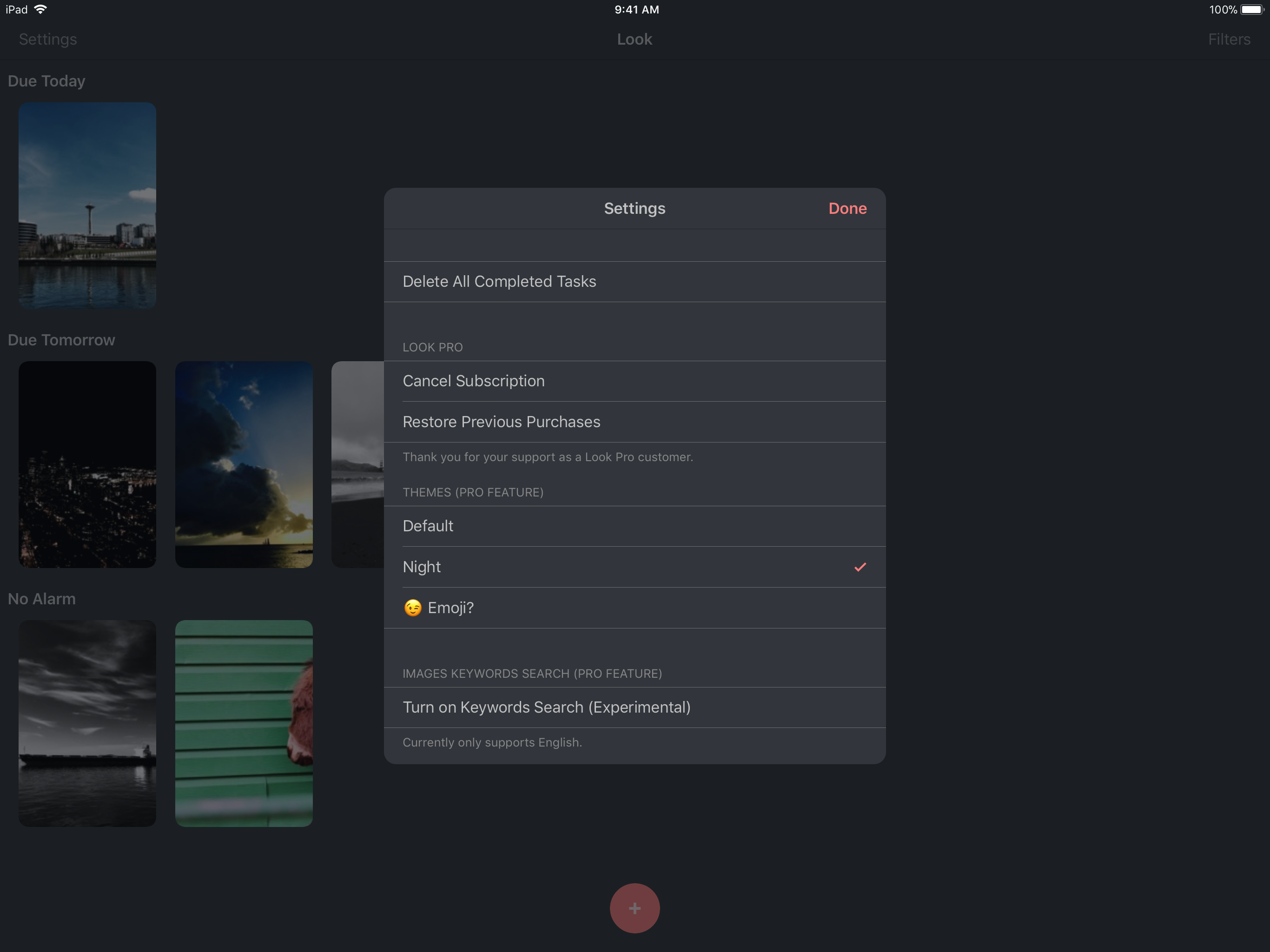Viewport: 1270px width, 952px height.
Task: Tap the winking emoji icon
Action: [413, 608]
